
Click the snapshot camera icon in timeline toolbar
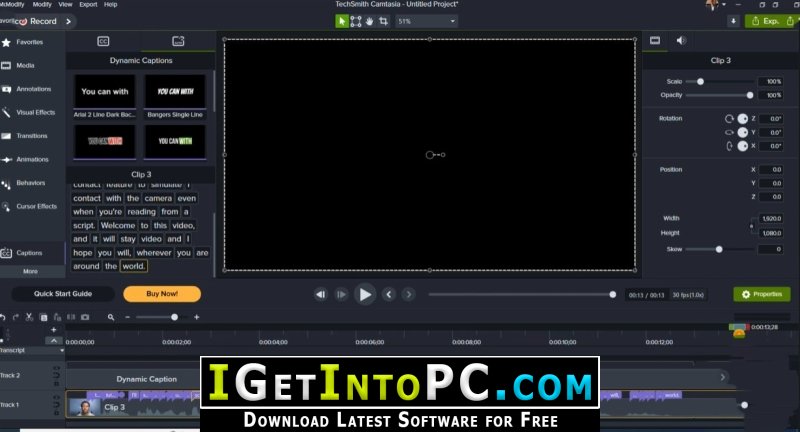click(x=85, y=317)
